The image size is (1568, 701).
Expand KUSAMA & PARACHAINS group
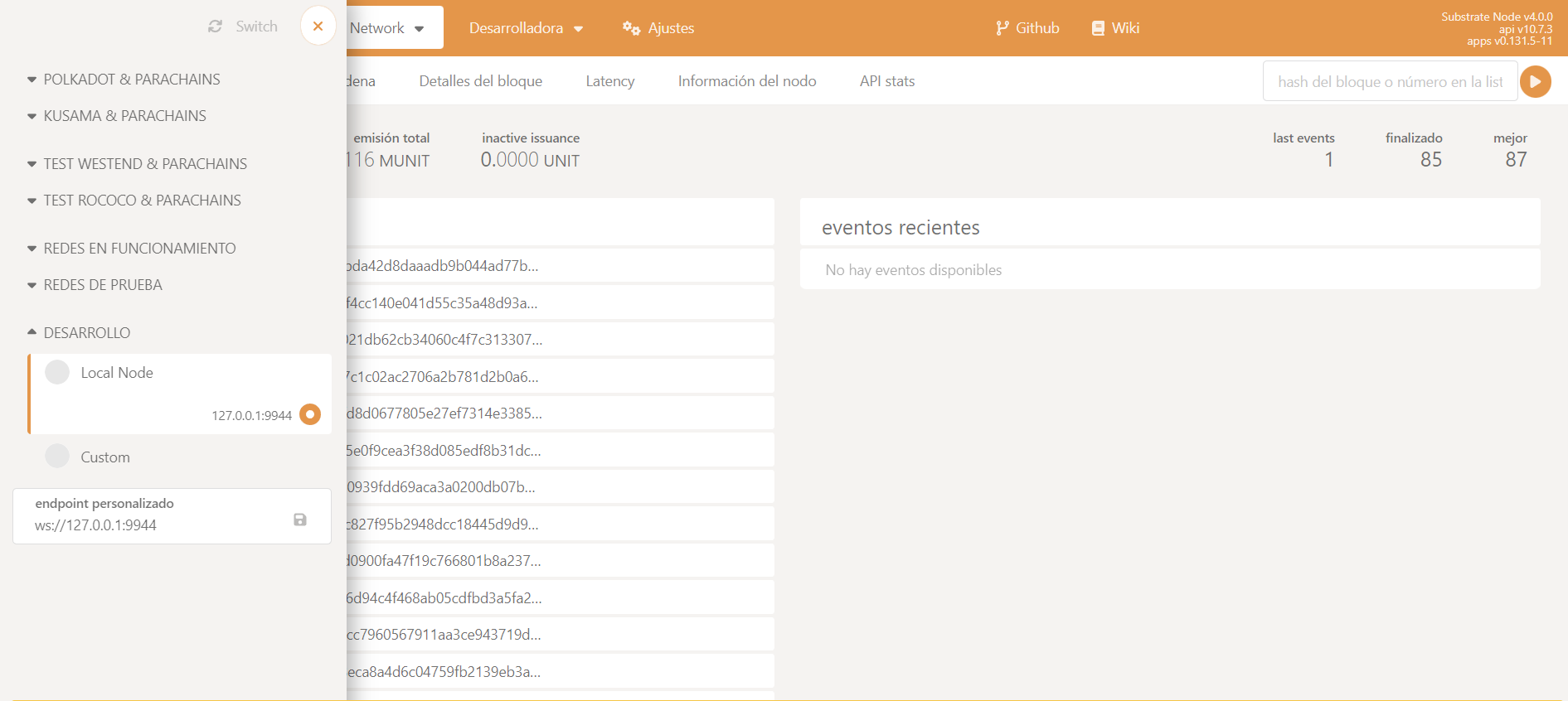(117, 116)
